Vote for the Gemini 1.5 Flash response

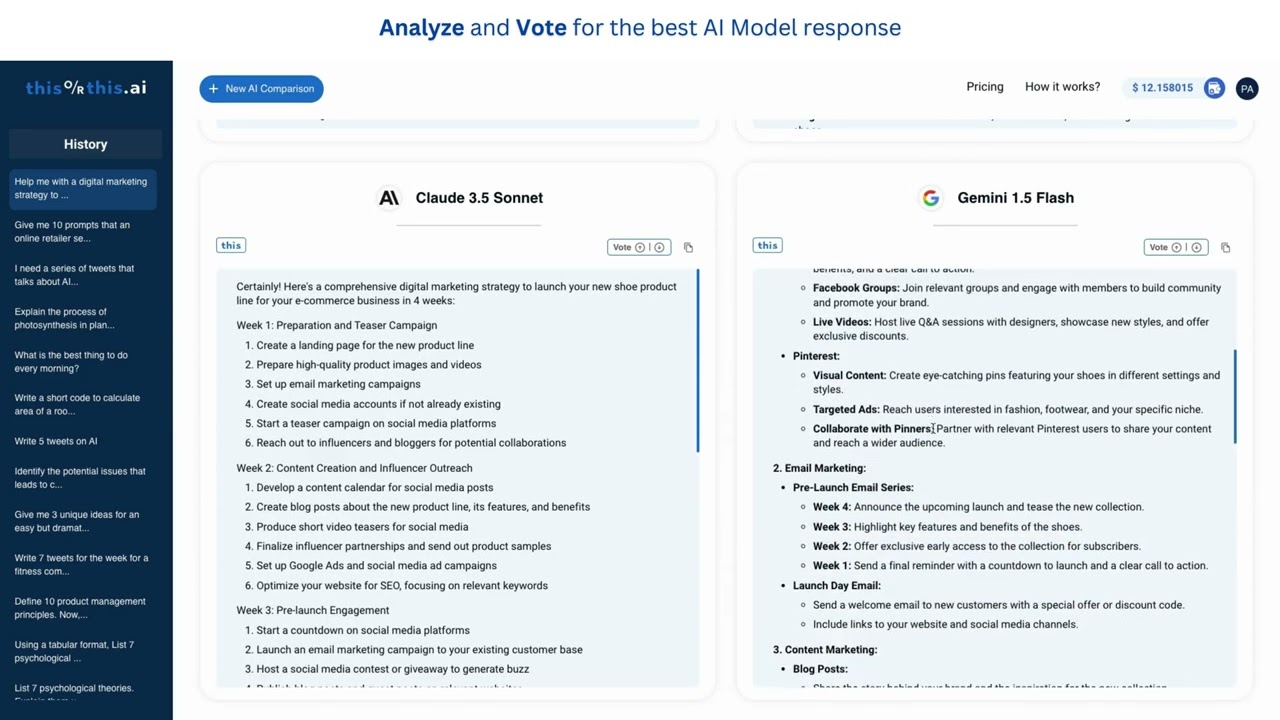(x=1176, y=247)
